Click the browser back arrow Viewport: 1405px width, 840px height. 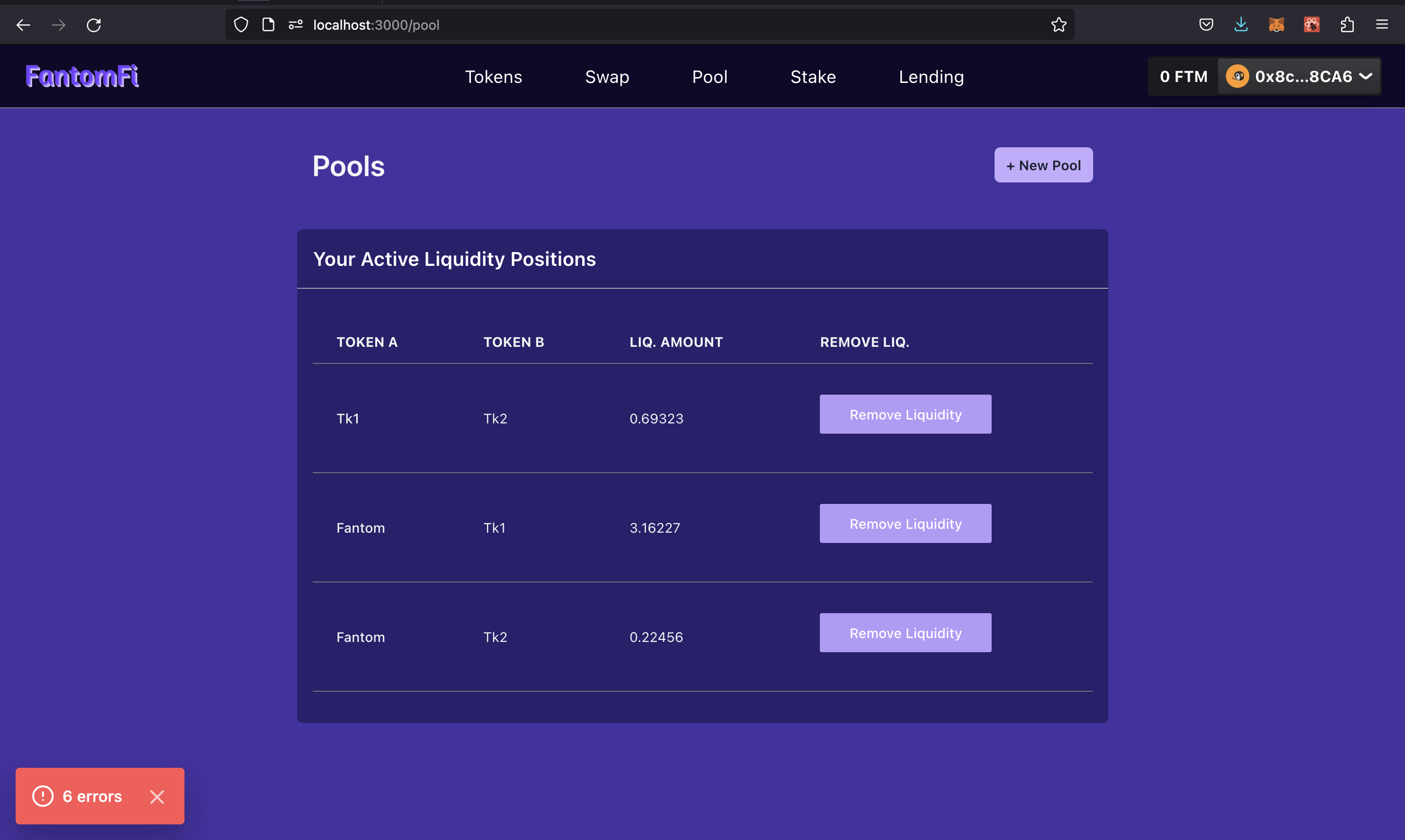pos(23,25)
